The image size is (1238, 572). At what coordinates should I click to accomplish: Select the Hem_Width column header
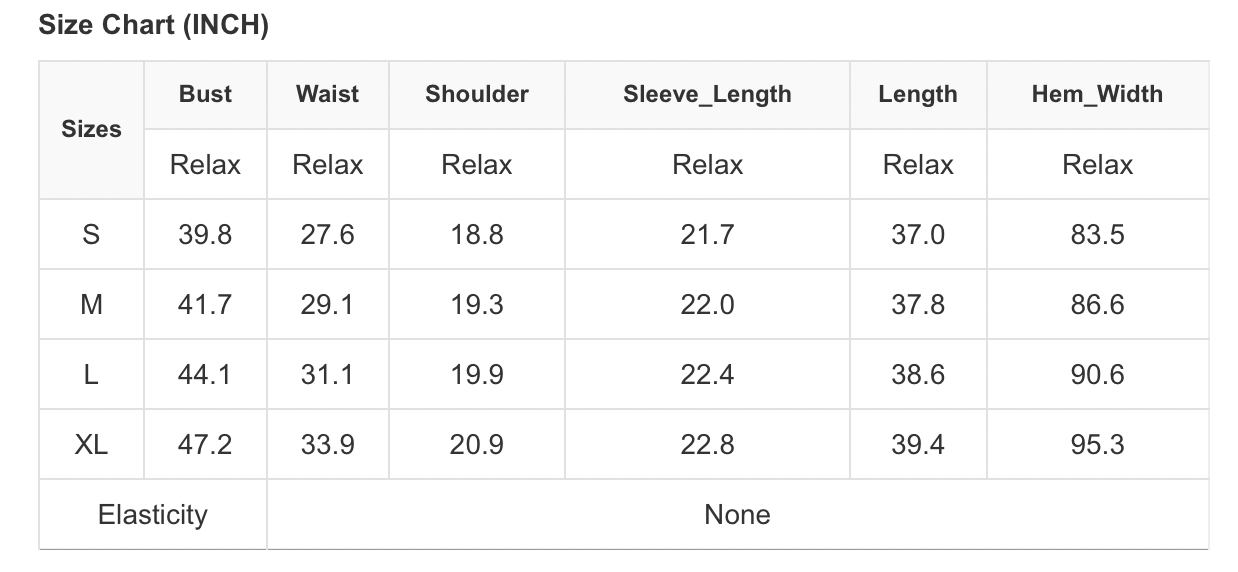click(1097, 94)
